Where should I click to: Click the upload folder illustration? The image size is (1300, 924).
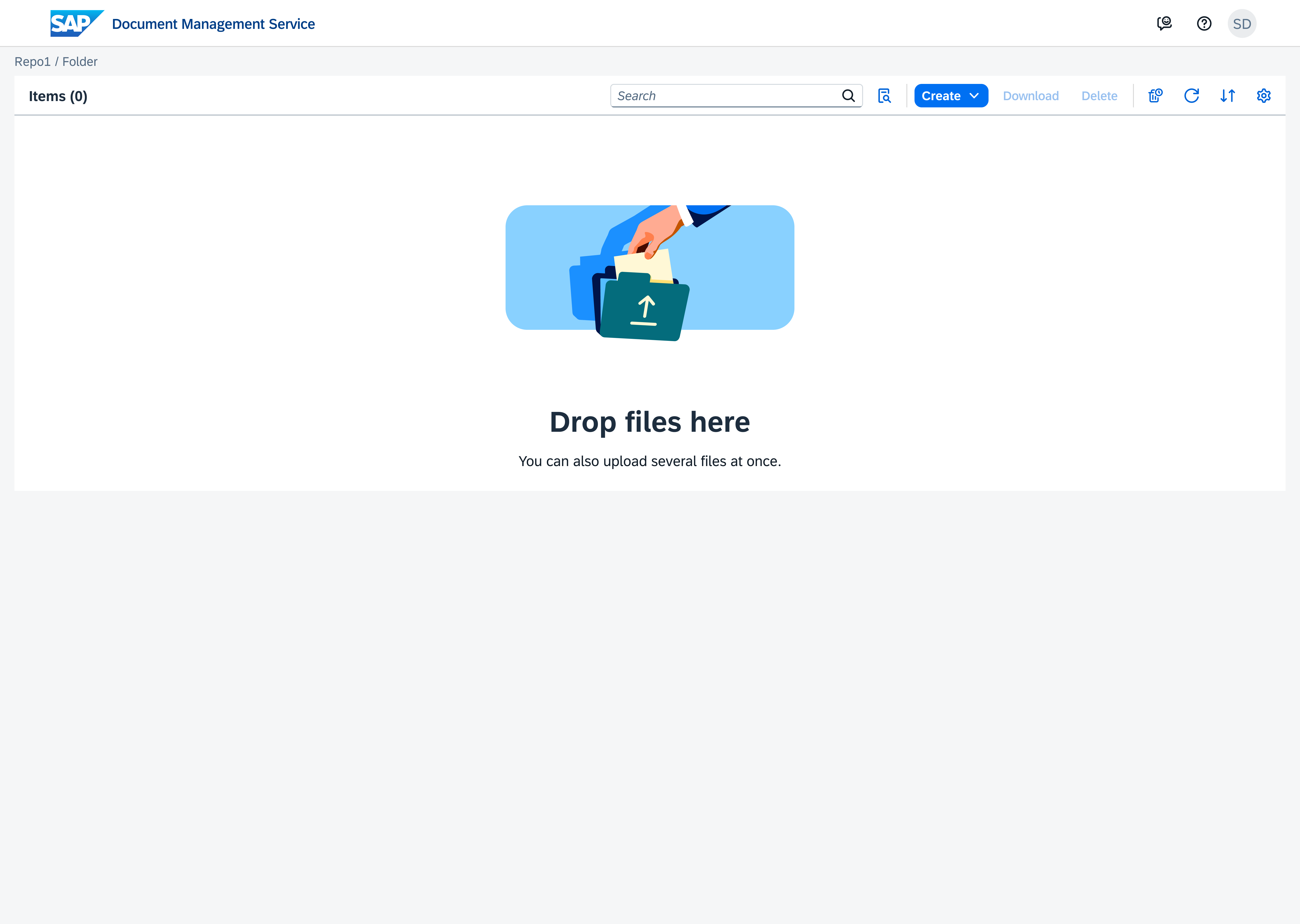click(650, 273)
